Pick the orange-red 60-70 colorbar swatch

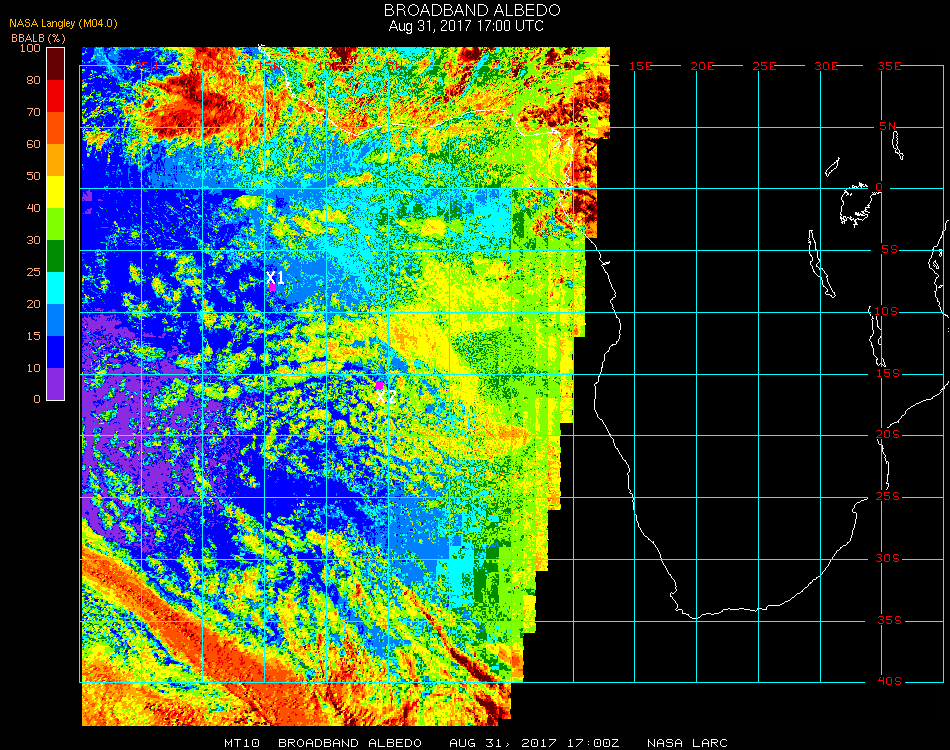[56, 128]
